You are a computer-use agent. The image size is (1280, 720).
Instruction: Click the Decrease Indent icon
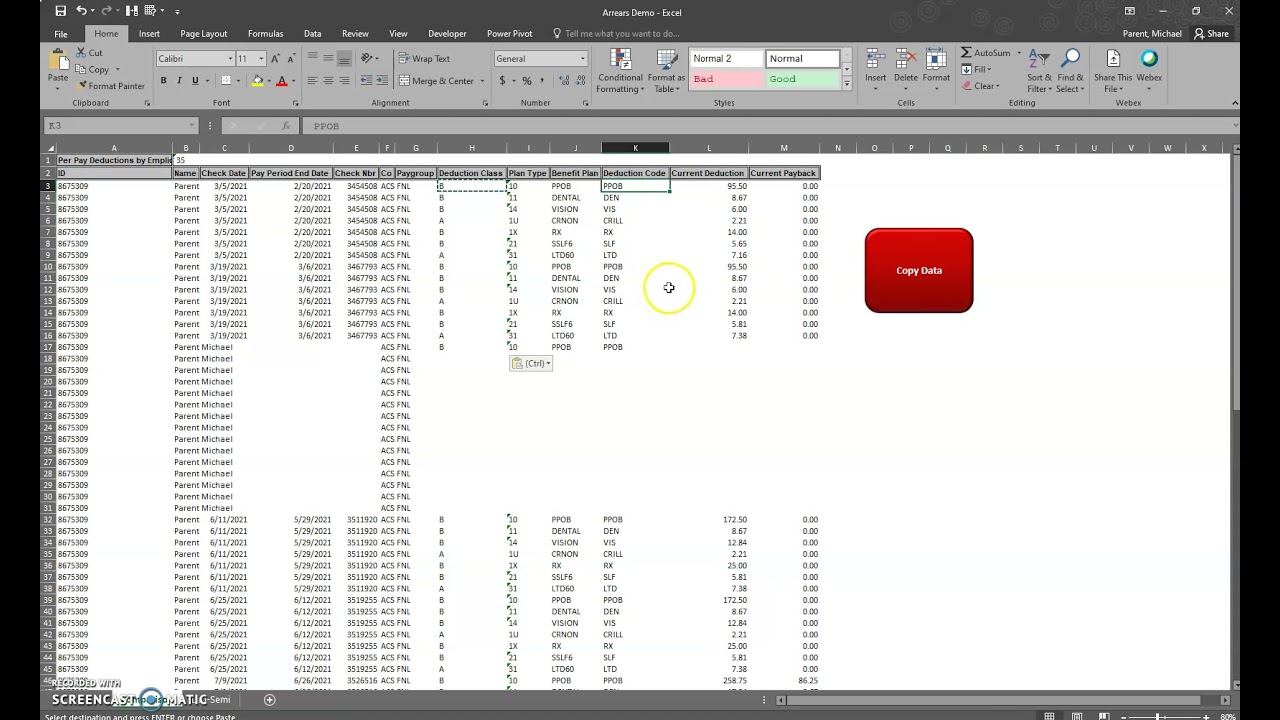click(365, 81)
